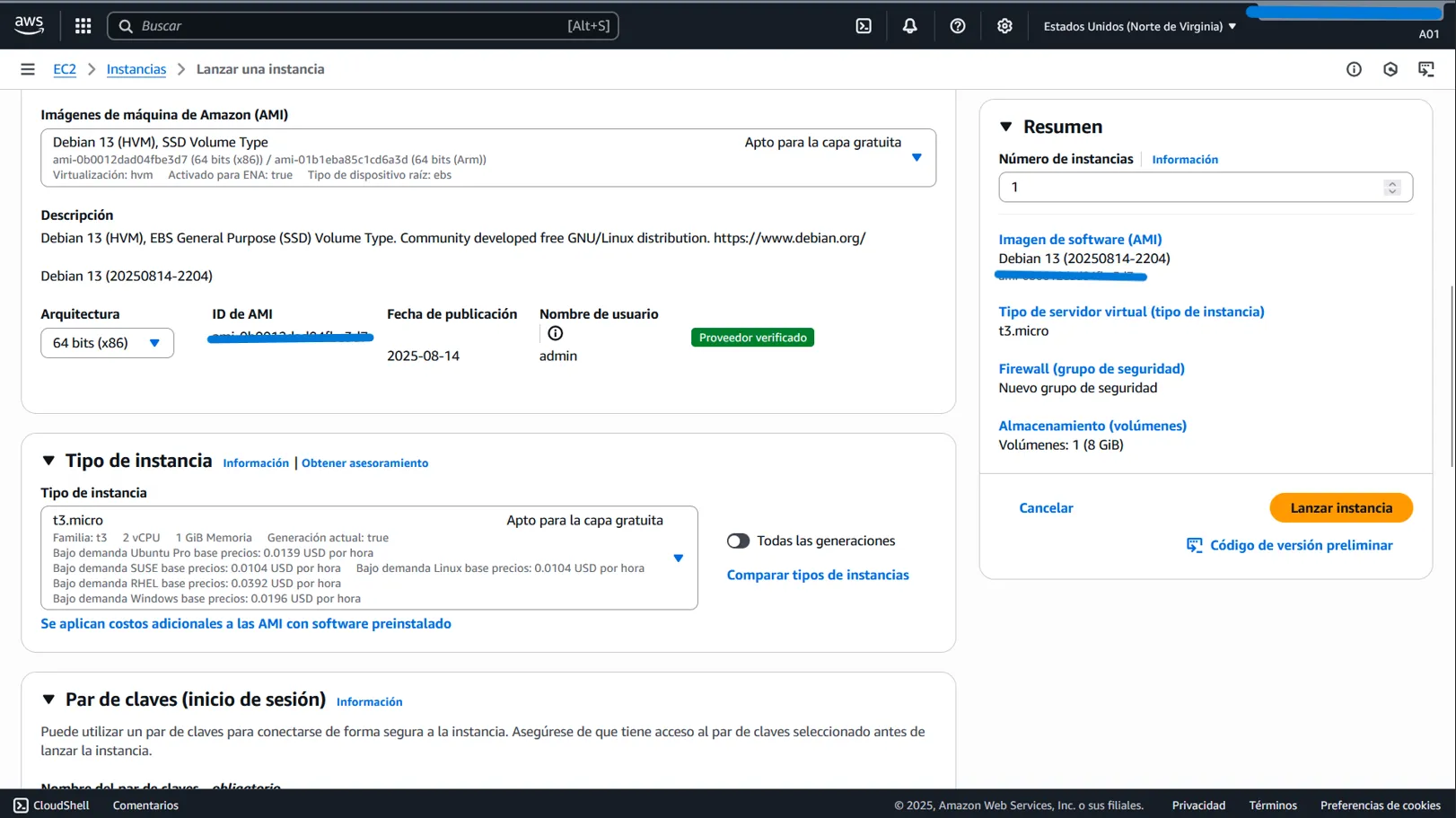Screen dimensions: 1456x818
Task: Open the Arquitectura 64 bits (x86) dropdown
Action: pyautogui.click(x=107, y=343)
